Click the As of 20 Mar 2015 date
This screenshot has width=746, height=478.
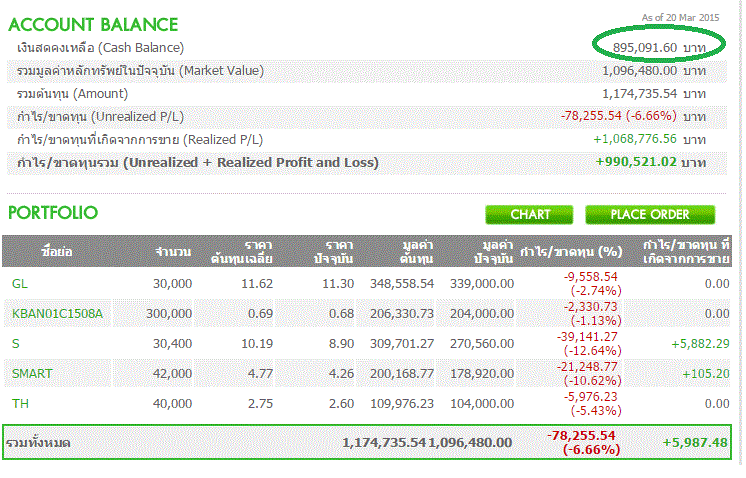(x=680, y=17)
